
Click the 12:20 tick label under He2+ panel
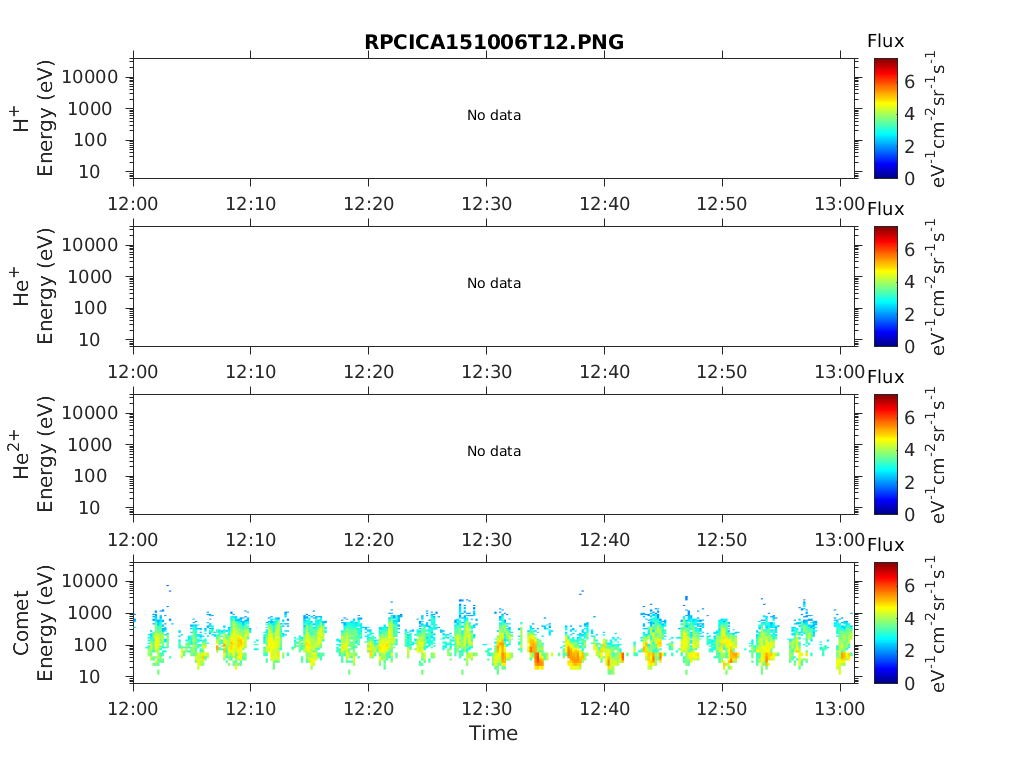(x=369, y=539)
